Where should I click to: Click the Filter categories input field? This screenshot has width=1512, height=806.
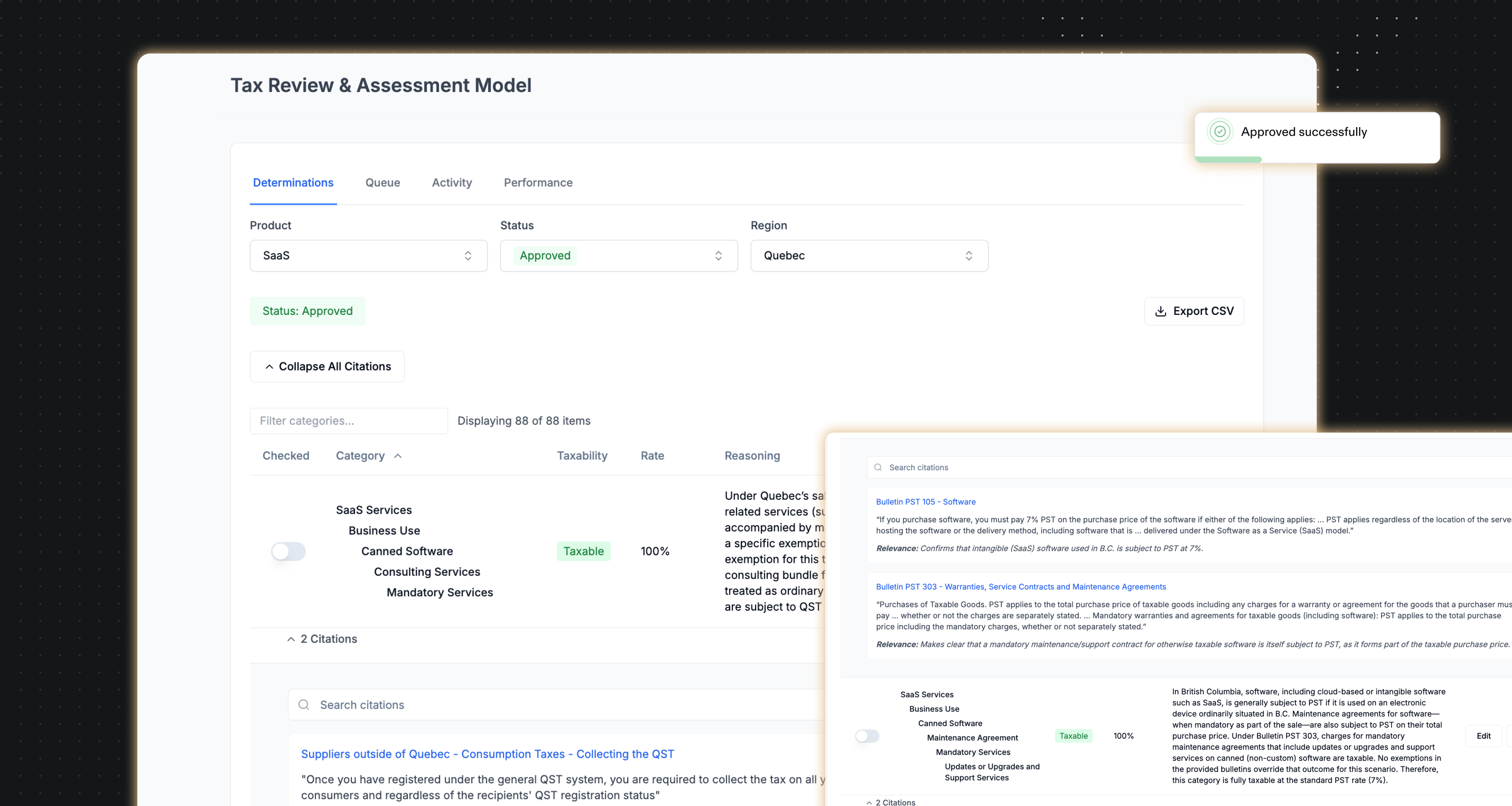[x=349, y=421]
